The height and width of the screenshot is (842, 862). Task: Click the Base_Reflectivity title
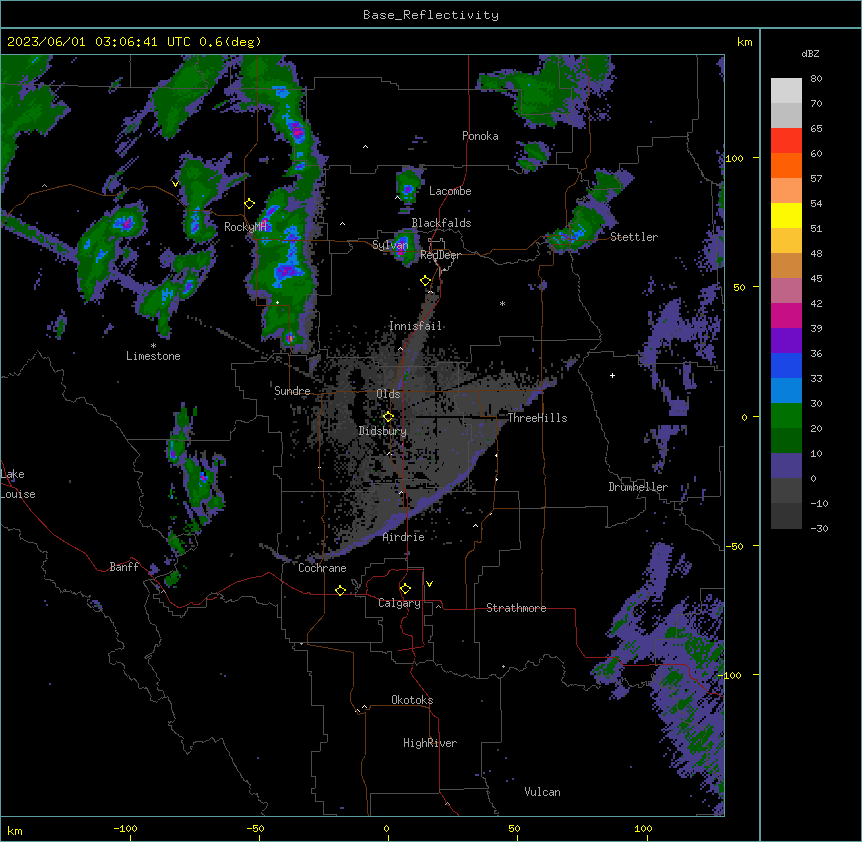[431, 15]
